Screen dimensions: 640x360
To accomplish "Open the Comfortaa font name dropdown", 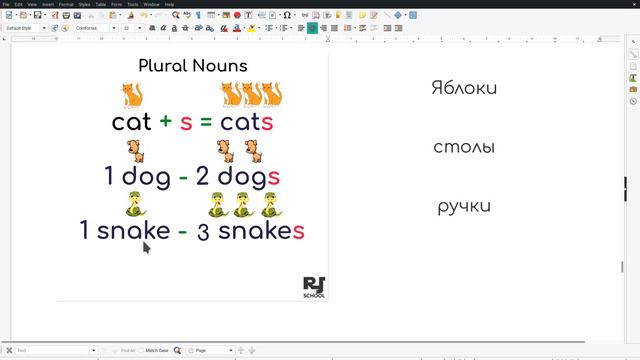I will click(x=114, y=28).
